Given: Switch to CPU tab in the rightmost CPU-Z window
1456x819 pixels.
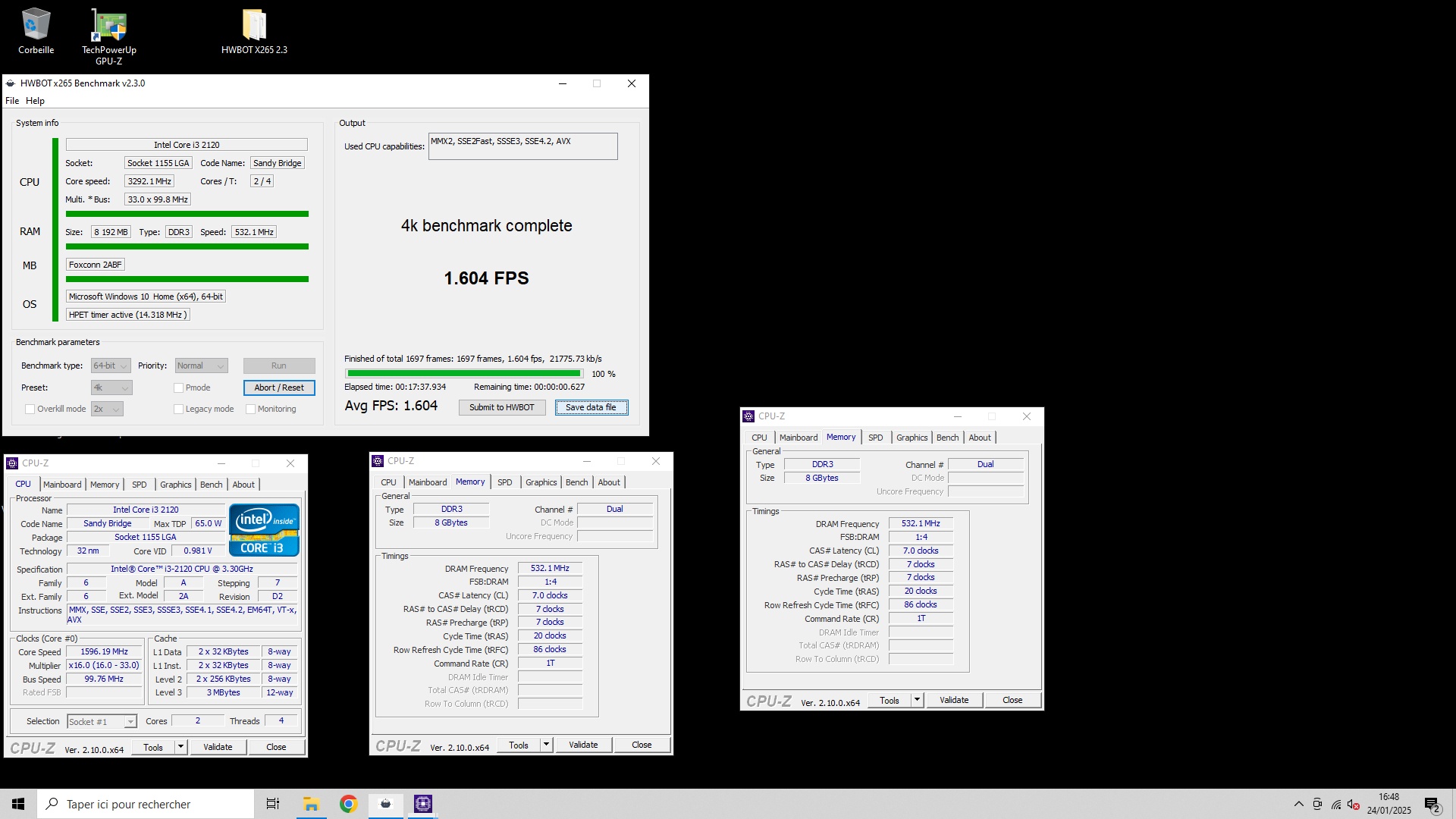Looking at the screenshot, I should (x=759, y=438).
